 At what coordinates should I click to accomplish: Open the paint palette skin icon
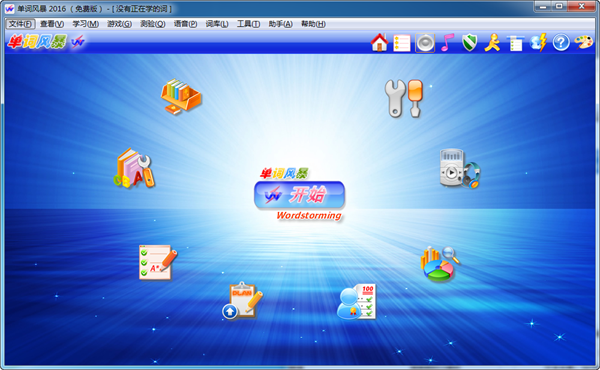click(x=584, y=42)
